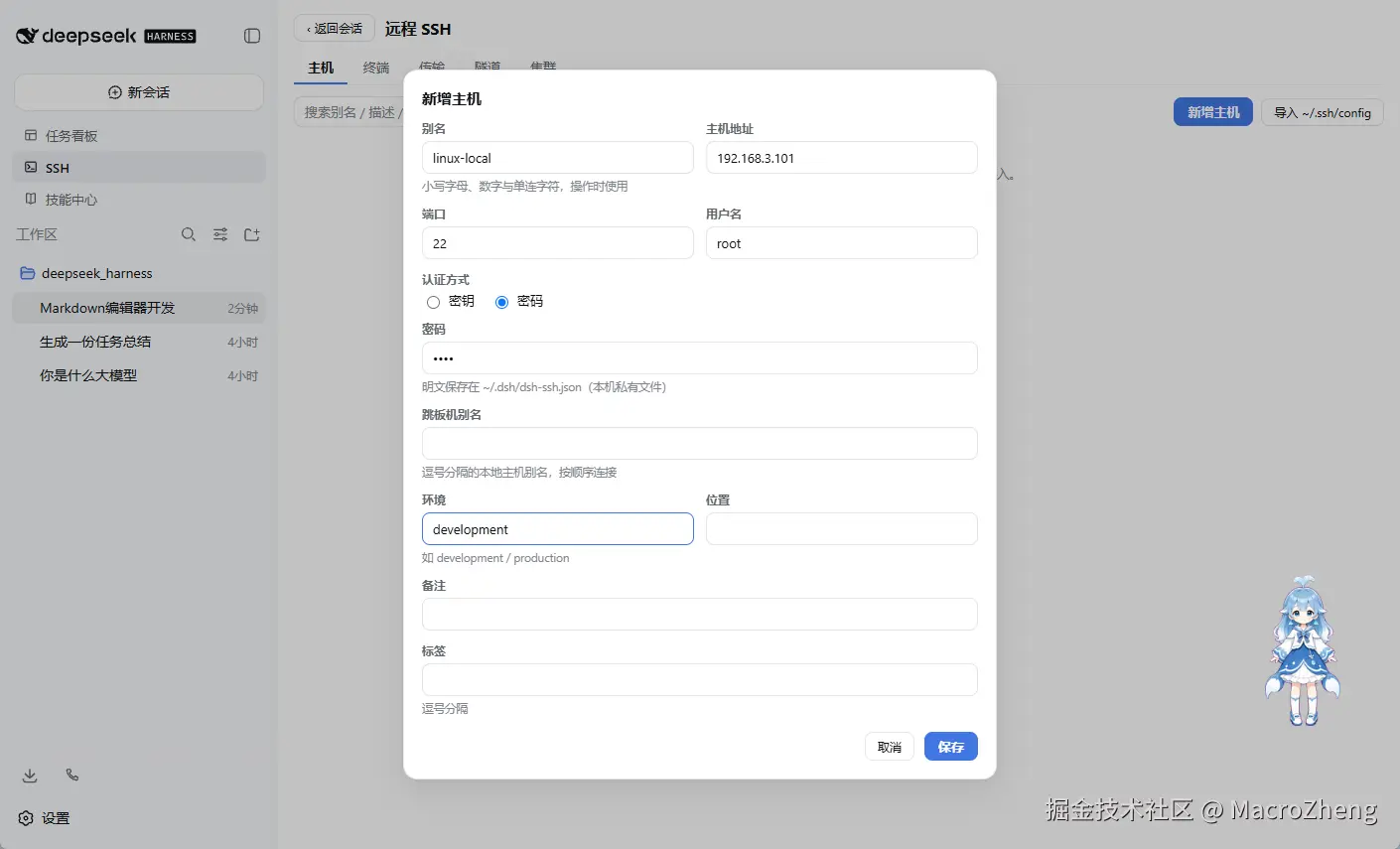The height and width of the screenshot is (849, 1400).
Task: Add a new workspace folder icon
Action: (x=252, y=234)
